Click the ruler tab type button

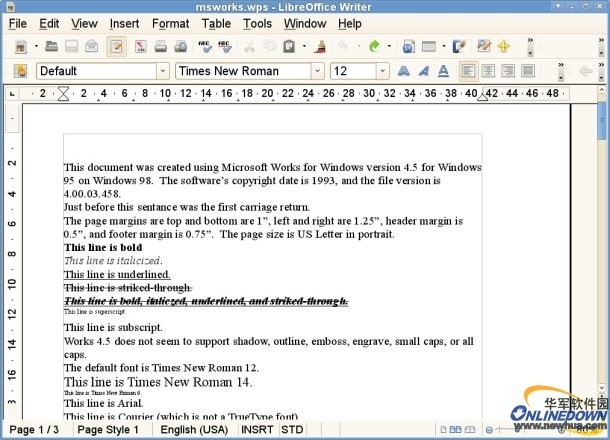(12, 93)
